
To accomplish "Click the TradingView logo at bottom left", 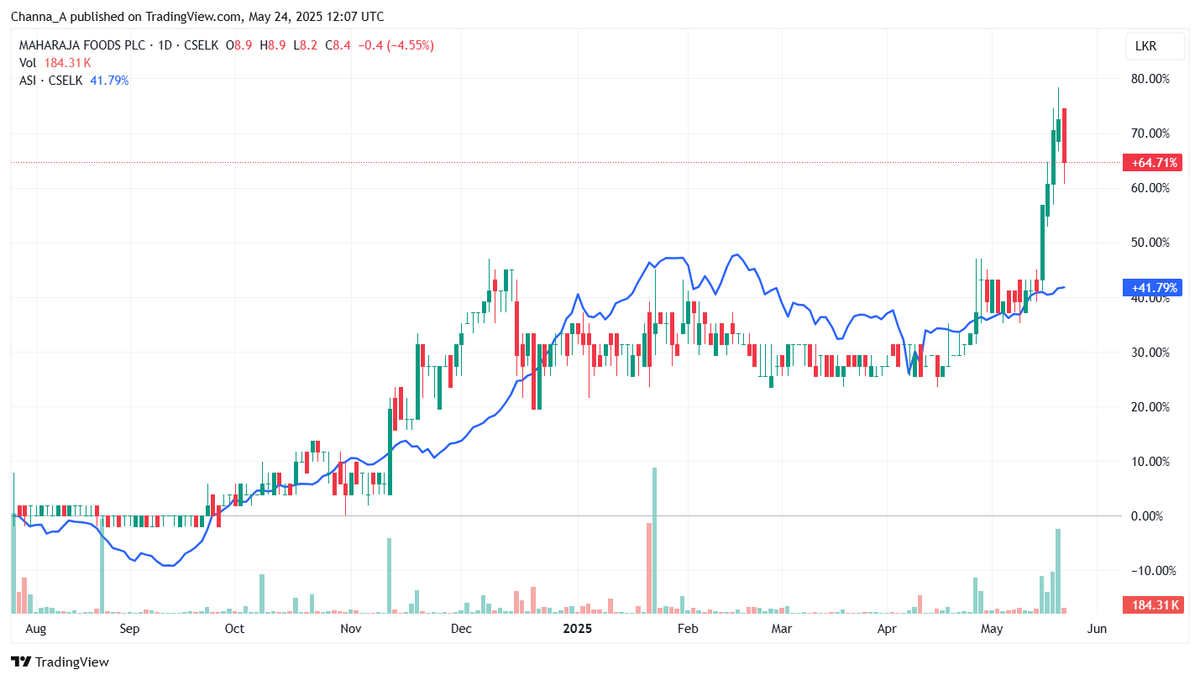I will tap(60, 662).
